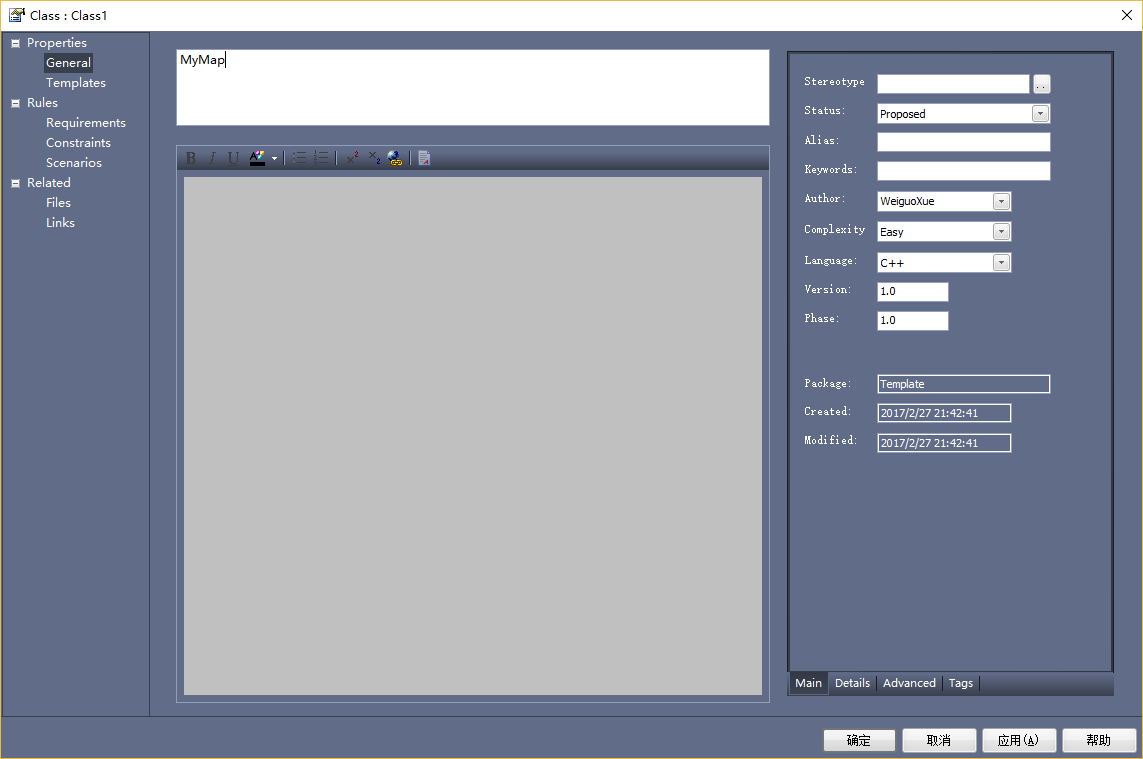Screen dimensions: 1143x759
Task: Switch to the Advanced tab
Action: click(909, 683)
